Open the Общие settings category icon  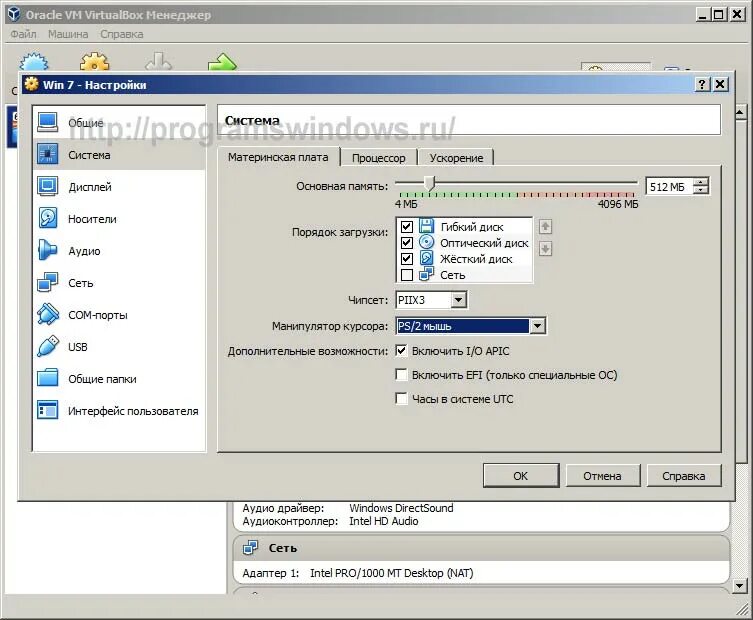pyautogui.click(x=48, y=122)
